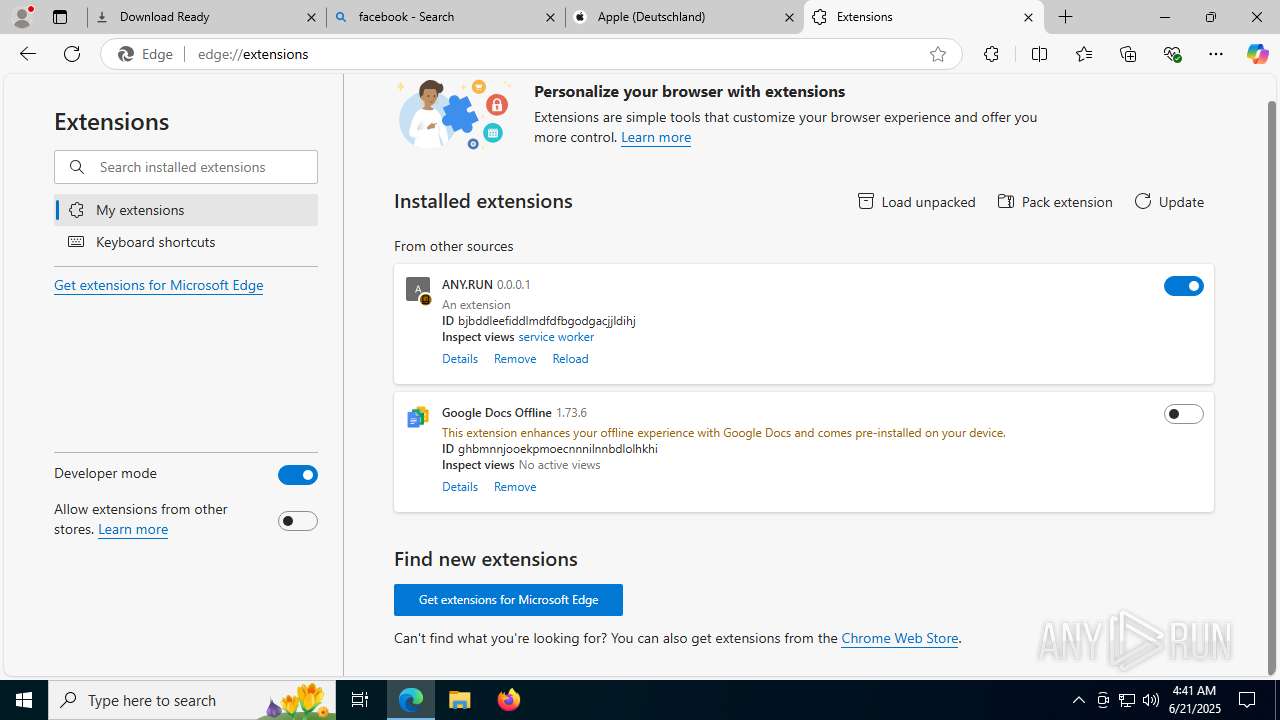This screenshot has width=1280, height=720.
Task: Close the Download Ready tab
Action: click(x=311, y=17)
